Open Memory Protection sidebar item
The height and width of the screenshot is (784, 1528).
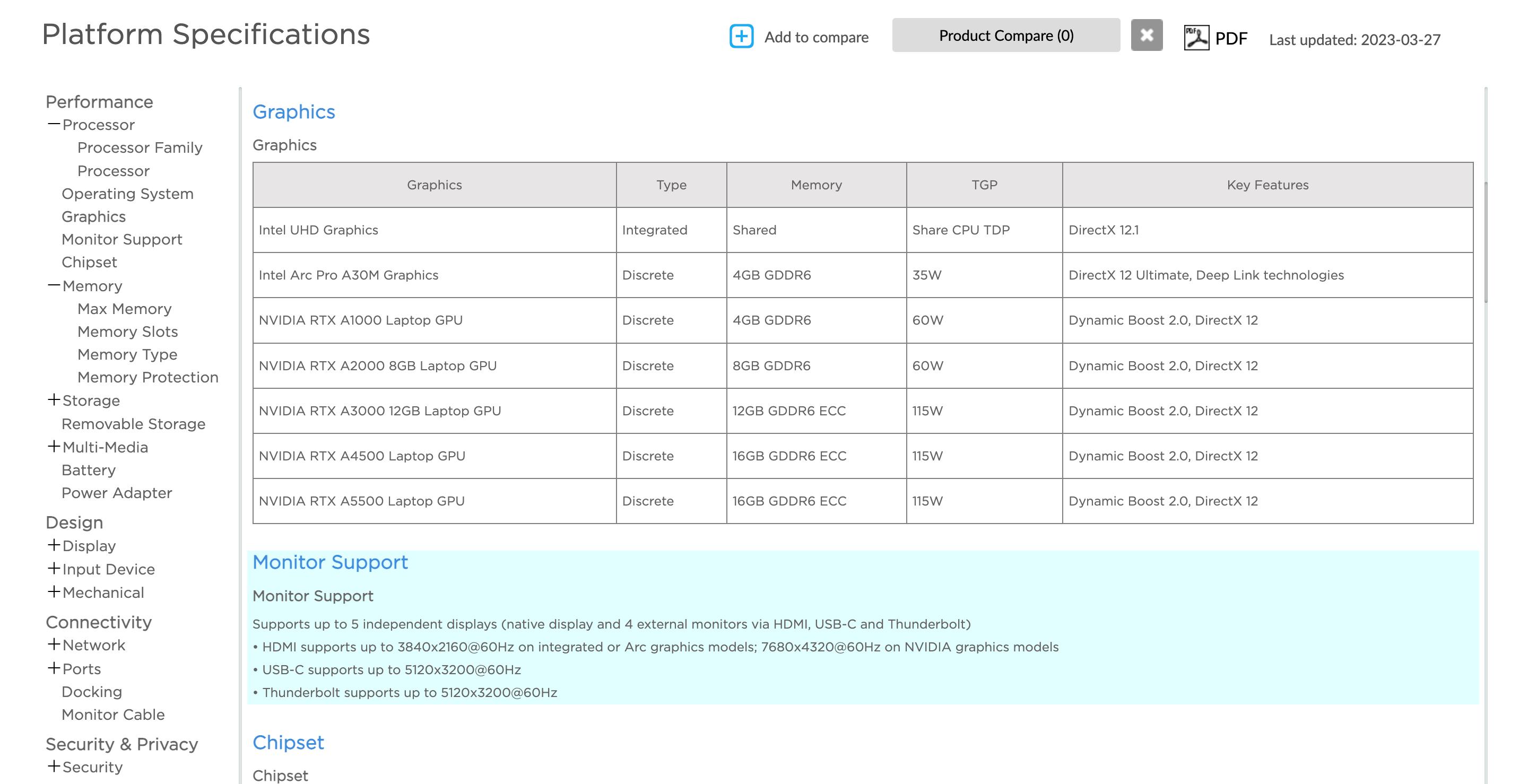tap(147, 377)
